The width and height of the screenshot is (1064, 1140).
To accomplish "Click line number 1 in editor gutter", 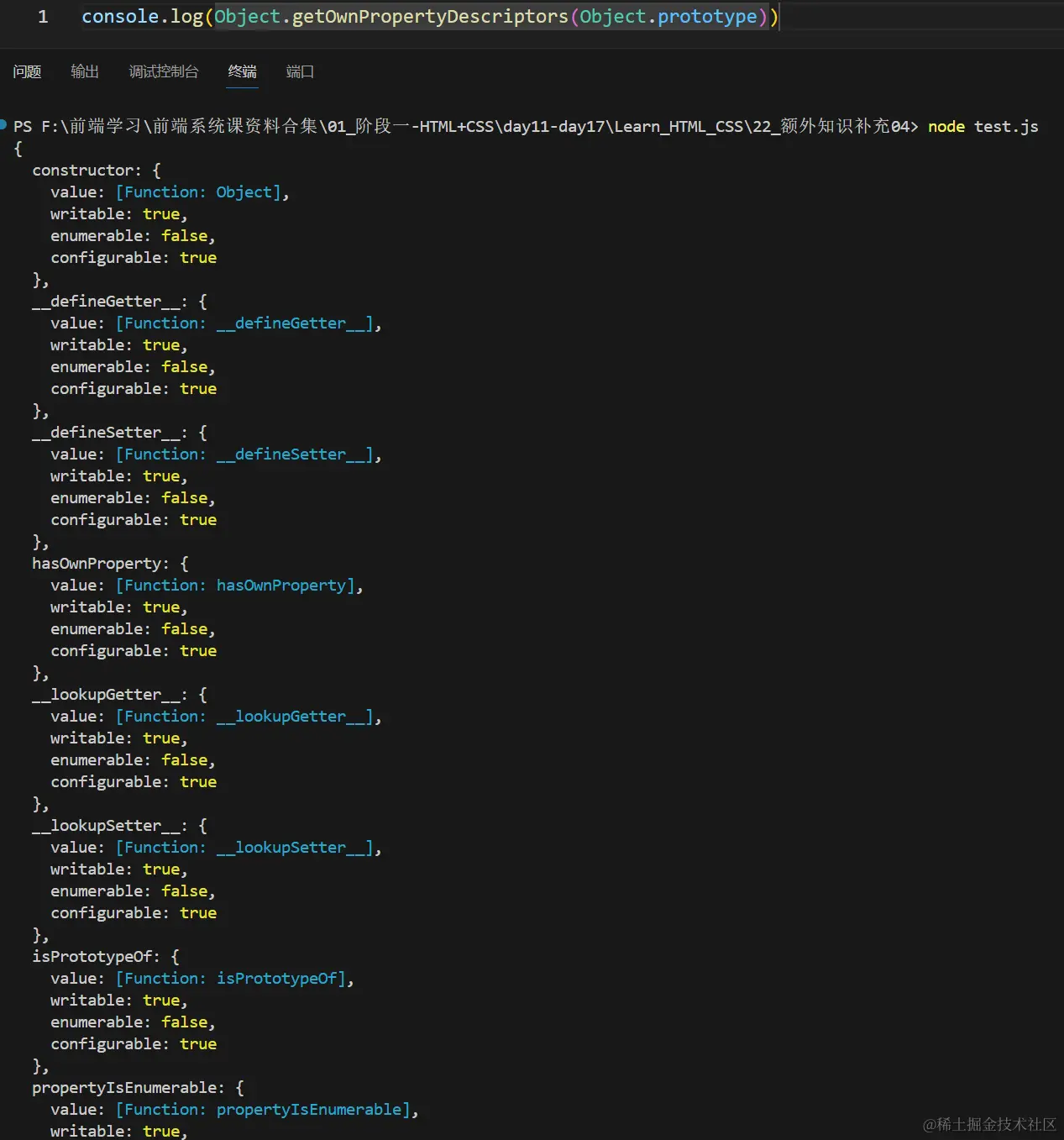I will point(43,16).
